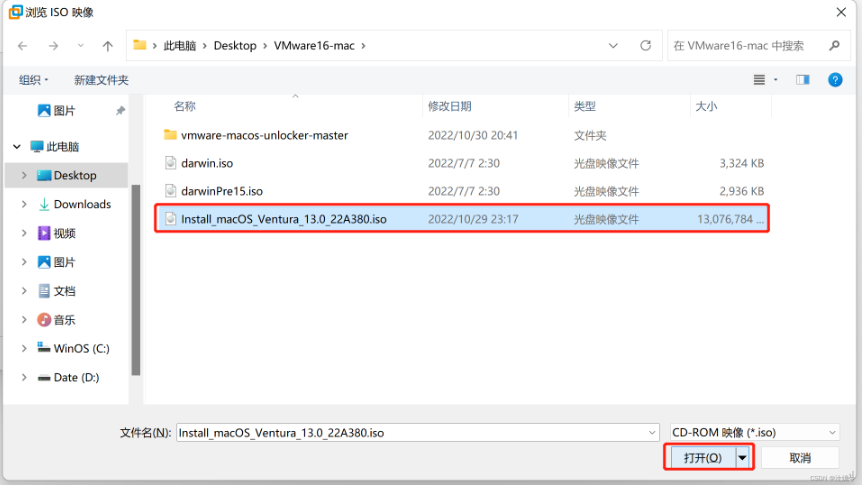Click the search magnifier icon
This screenshot has width=863, height=485.
(x=834, y=45)
